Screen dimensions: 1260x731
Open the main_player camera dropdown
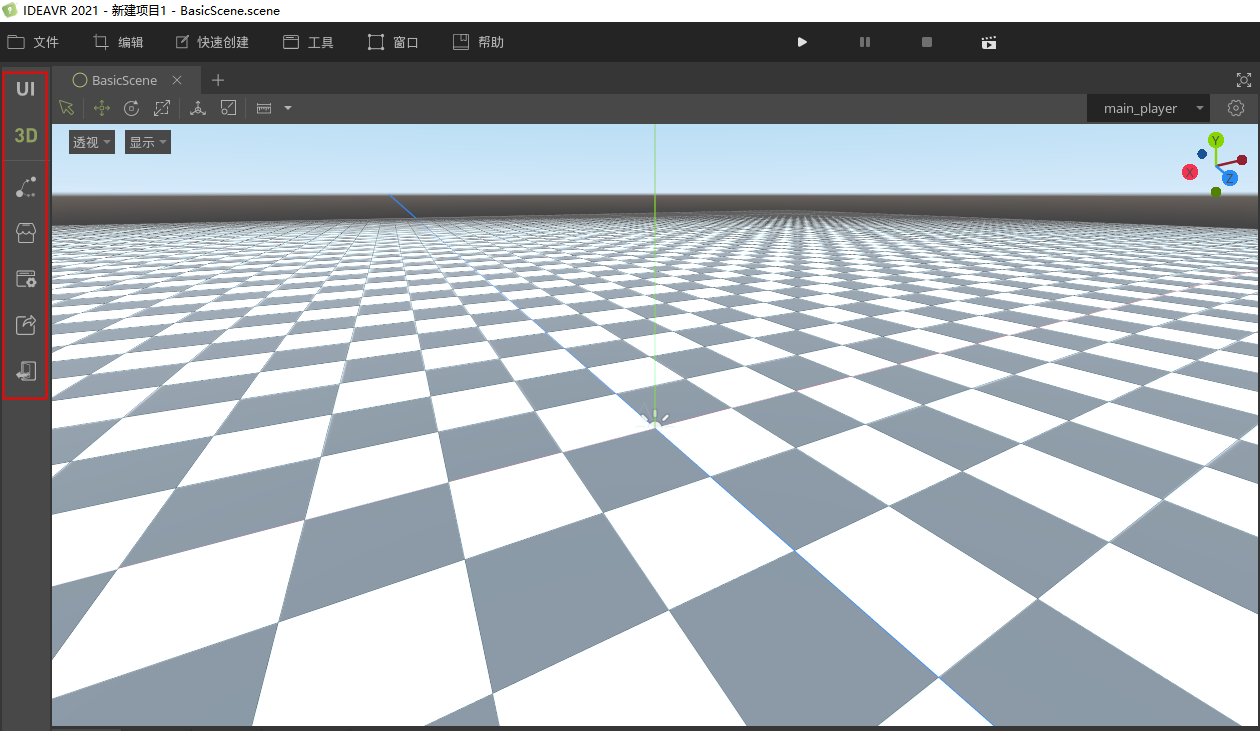pos(1148,108)
